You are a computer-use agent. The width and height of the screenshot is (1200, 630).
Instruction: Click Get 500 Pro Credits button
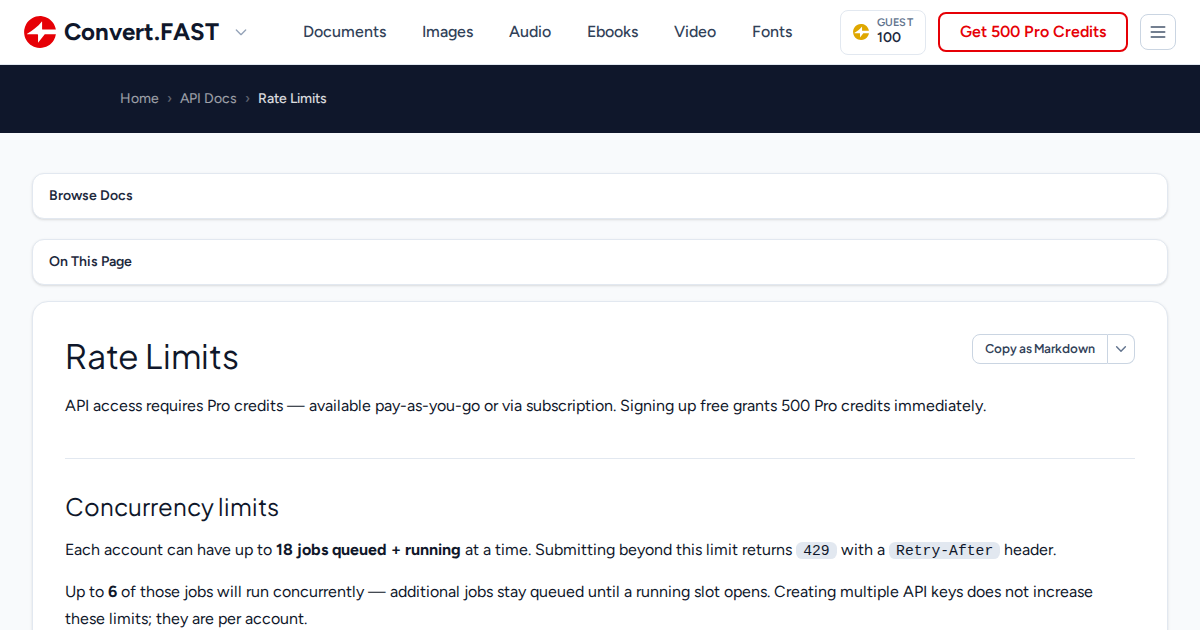(x=1033, y=32)
